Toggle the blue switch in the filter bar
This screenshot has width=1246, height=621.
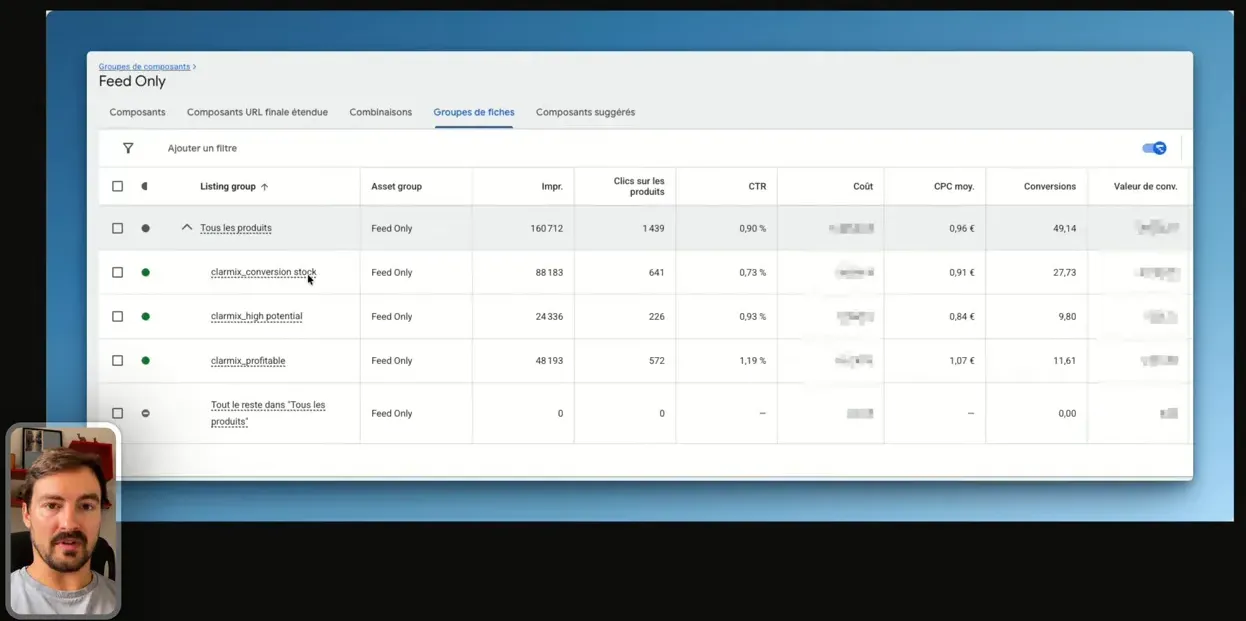(1154, 148)
